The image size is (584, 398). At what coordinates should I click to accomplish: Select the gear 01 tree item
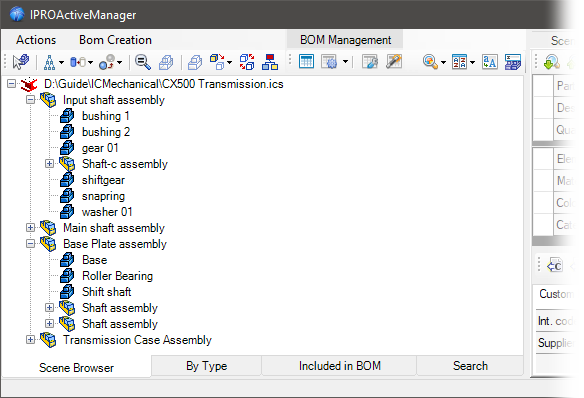coord(100,148)
